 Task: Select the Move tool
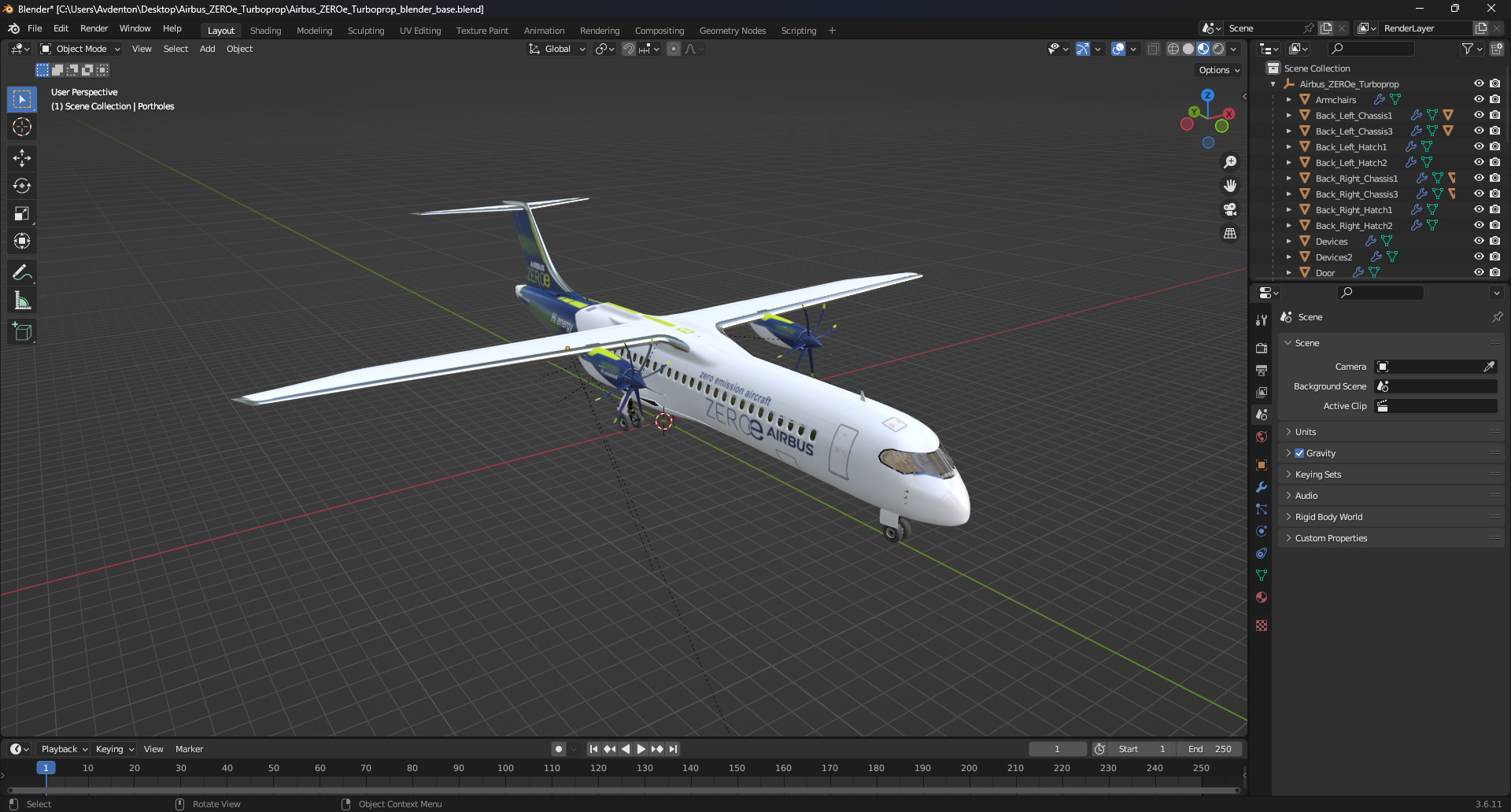(22, 158)
